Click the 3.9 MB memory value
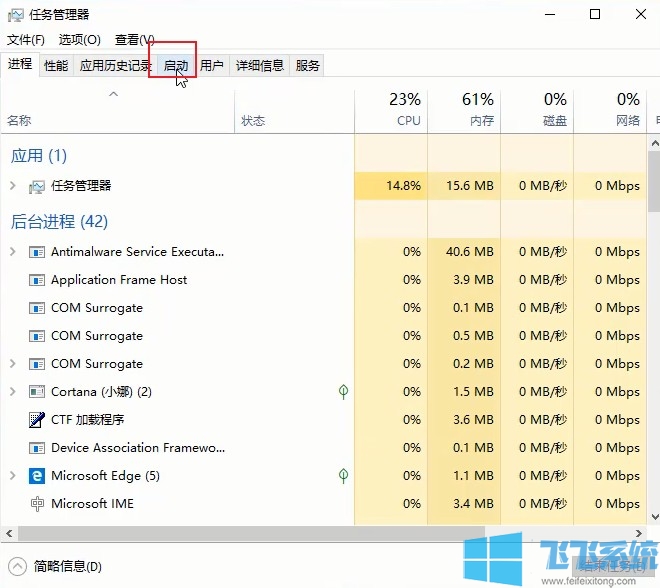 tap(473, 280)
